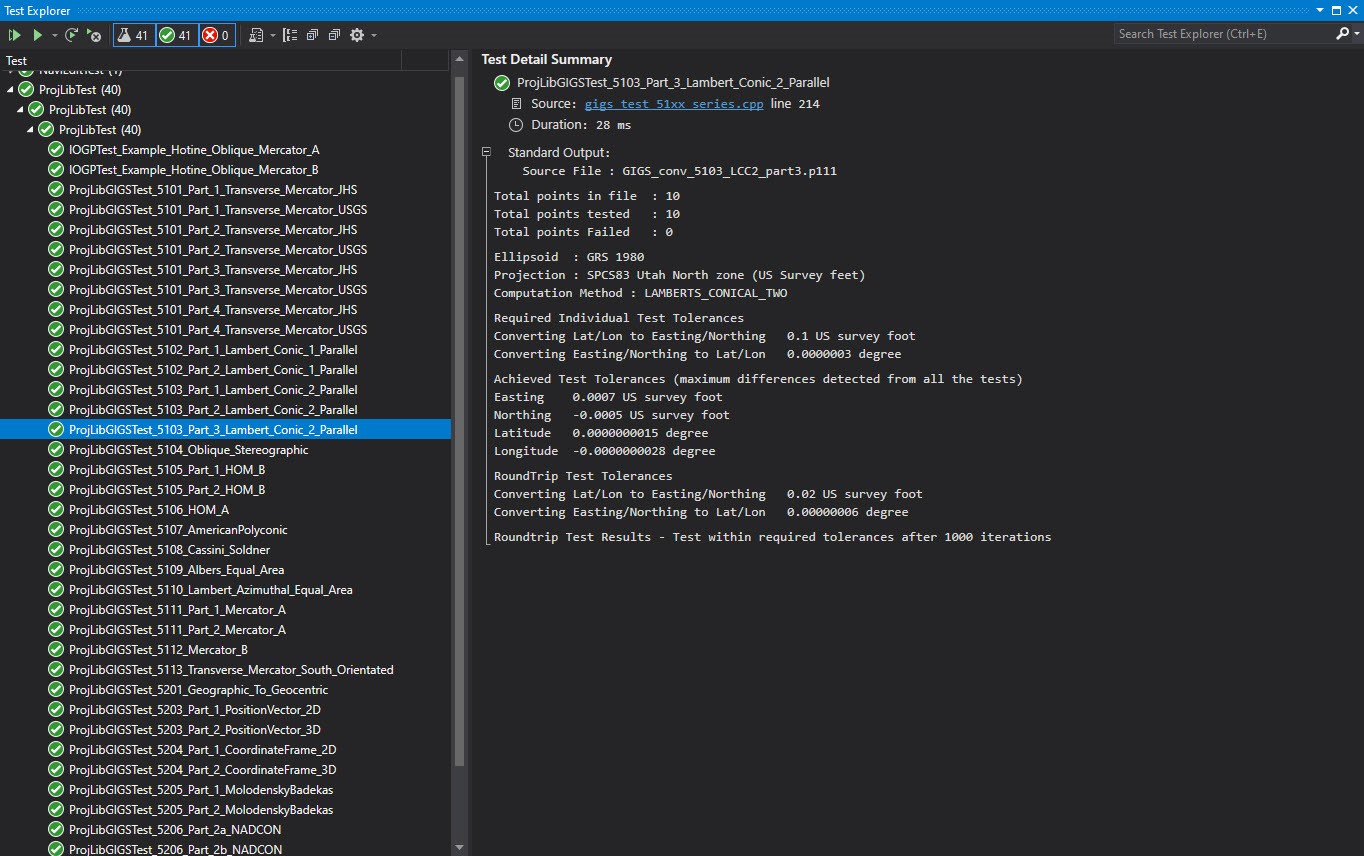
Task: Click the Run All Tests icon
Action: tap(14, 35)
